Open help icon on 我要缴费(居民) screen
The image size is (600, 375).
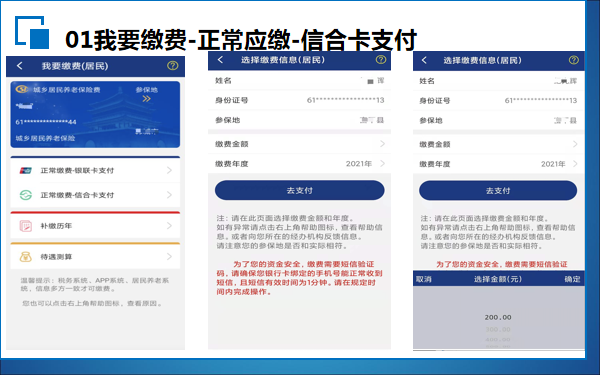[x=173, y=65]
